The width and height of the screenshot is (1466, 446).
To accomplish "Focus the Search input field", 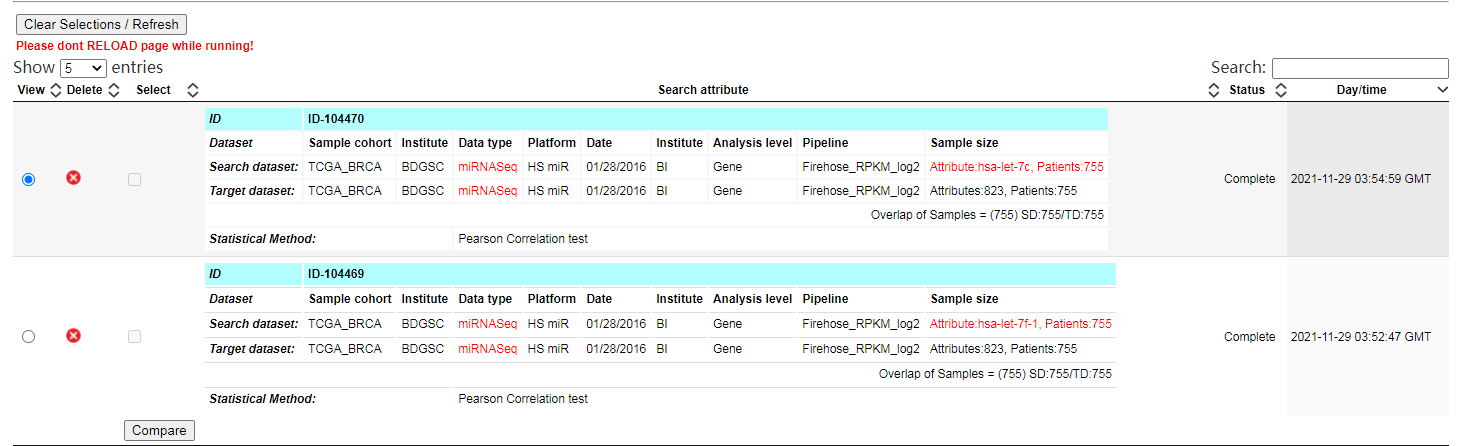I will (1360, 68).
